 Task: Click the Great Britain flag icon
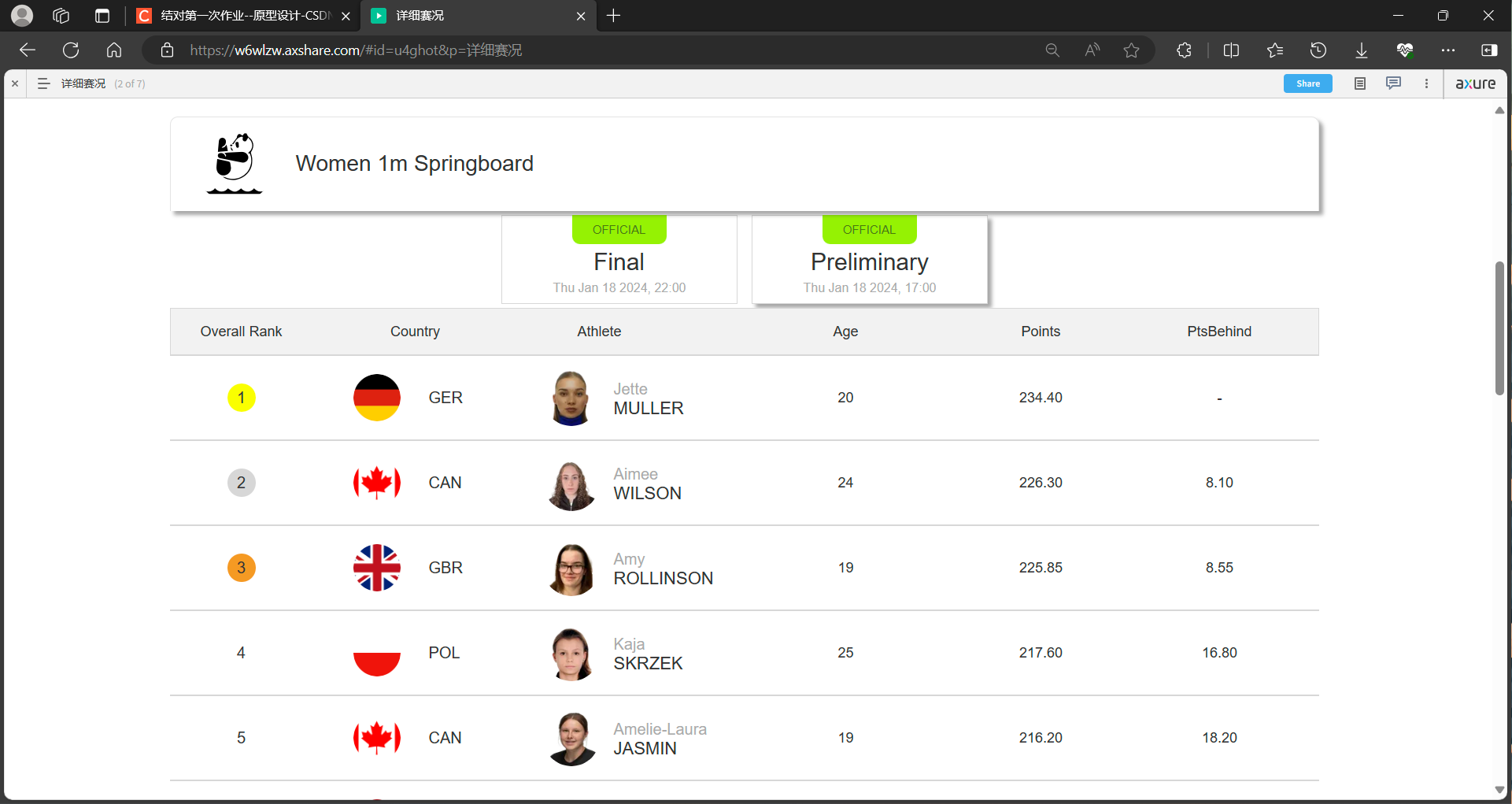(x=377, y=568)
